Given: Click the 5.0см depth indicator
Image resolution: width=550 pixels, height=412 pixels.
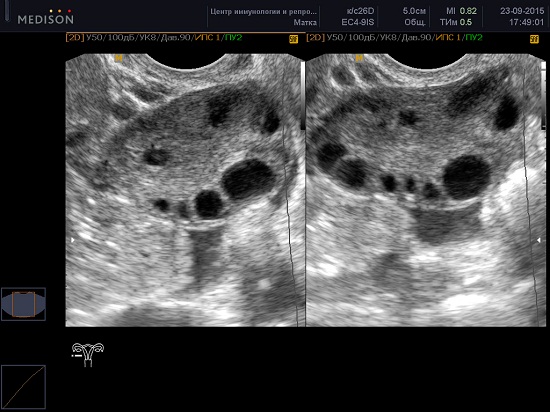Looking at the screenshot, I should [x=414, y=11].
